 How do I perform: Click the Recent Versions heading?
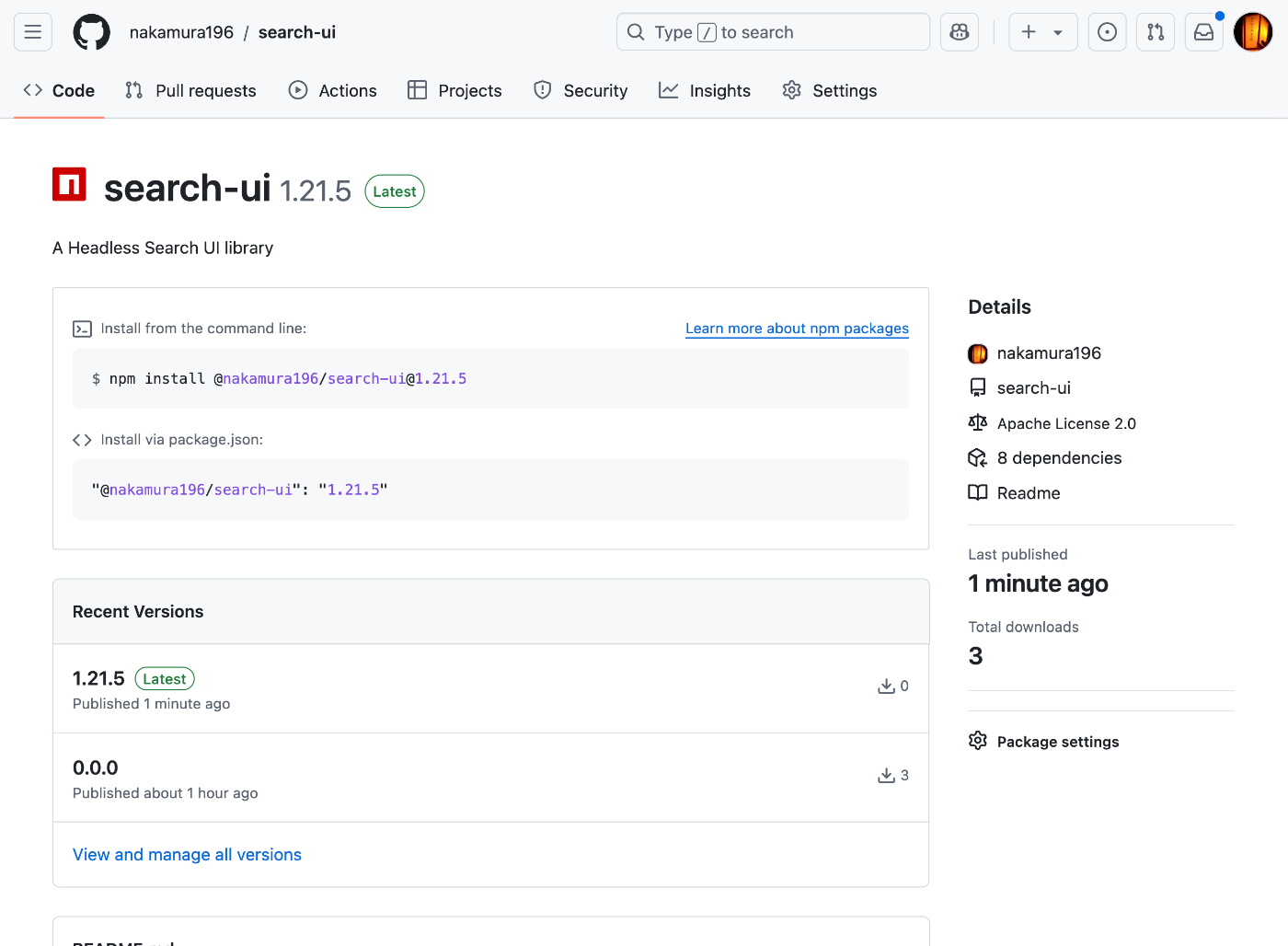[138, 612]
